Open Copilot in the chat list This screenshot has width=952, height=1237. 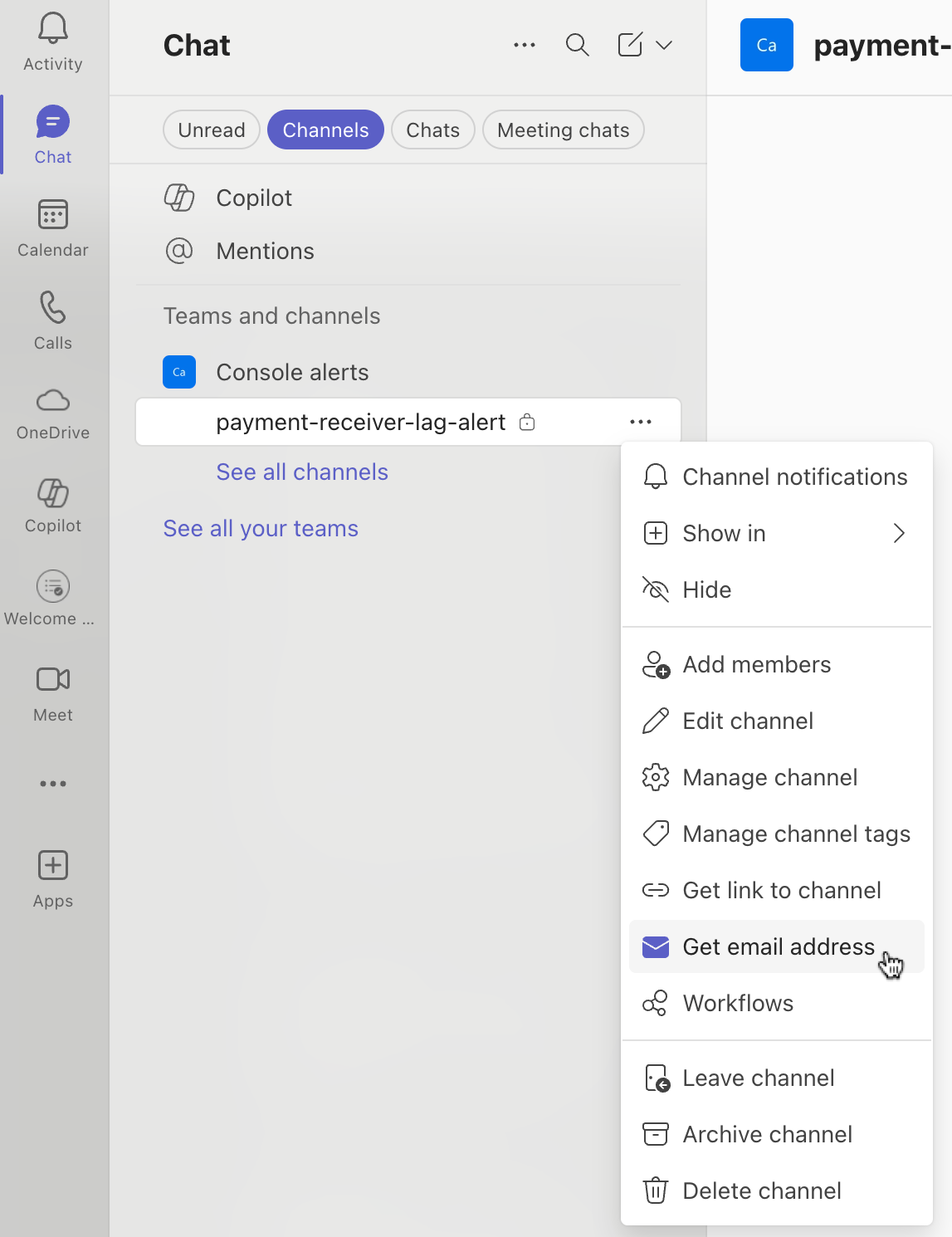point(408,198)
